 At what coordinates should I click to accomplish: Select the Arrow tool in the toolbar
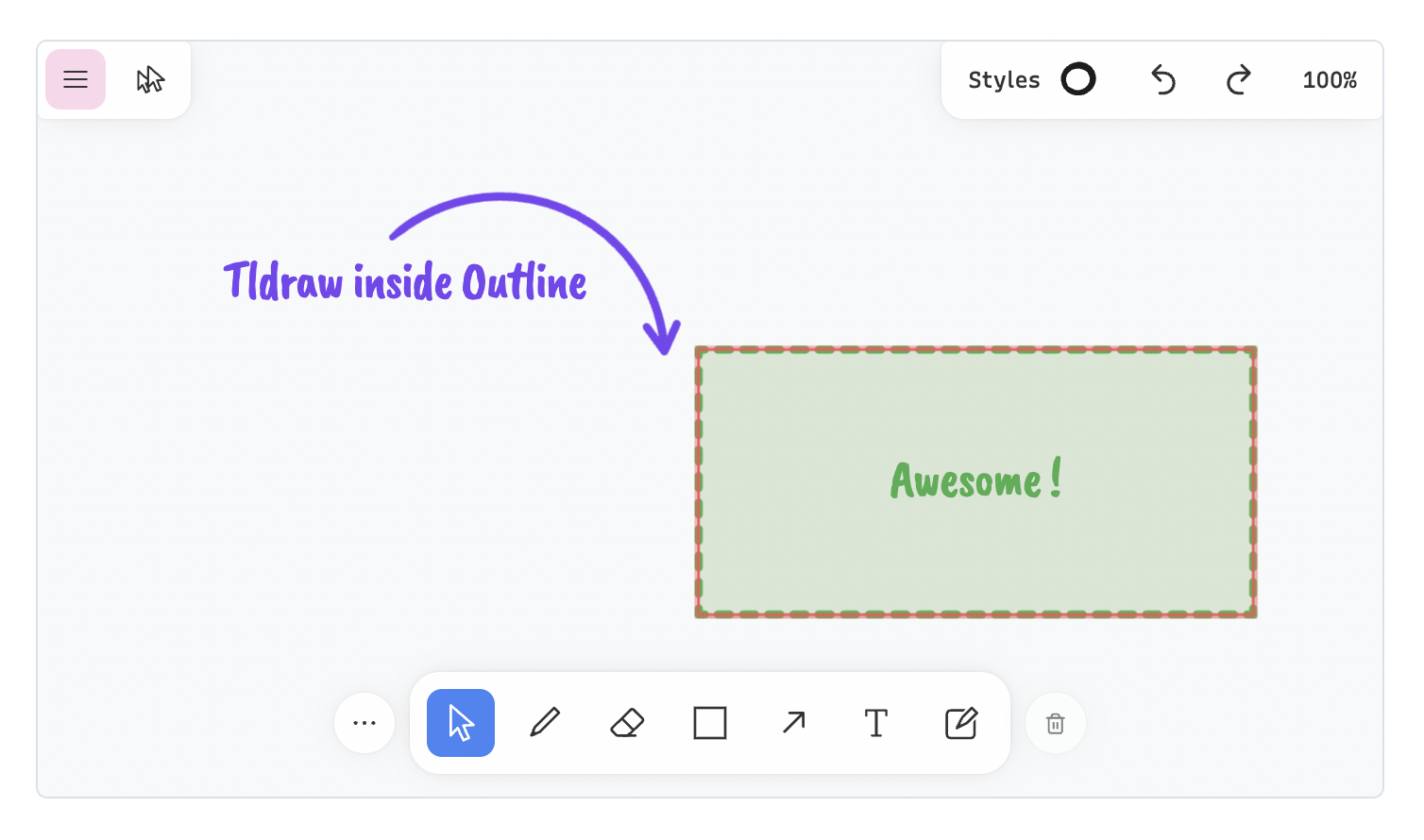click(793, 723)
